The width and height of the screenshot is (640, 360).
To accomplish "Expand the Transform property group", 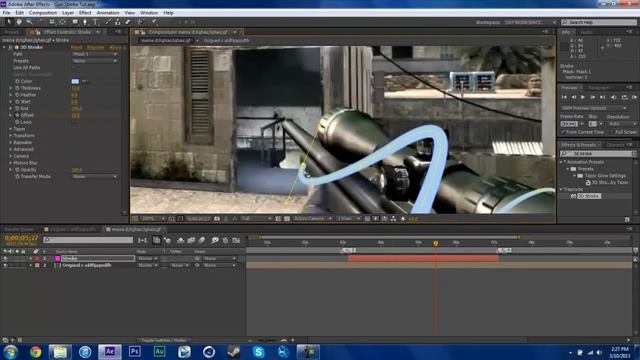I will click(x=10, y=136).
